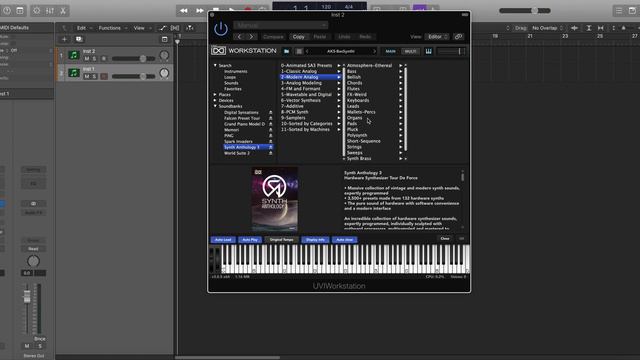Click the Compare button
The width and height of the screenshot is (640, 360).
pos(273,37)
